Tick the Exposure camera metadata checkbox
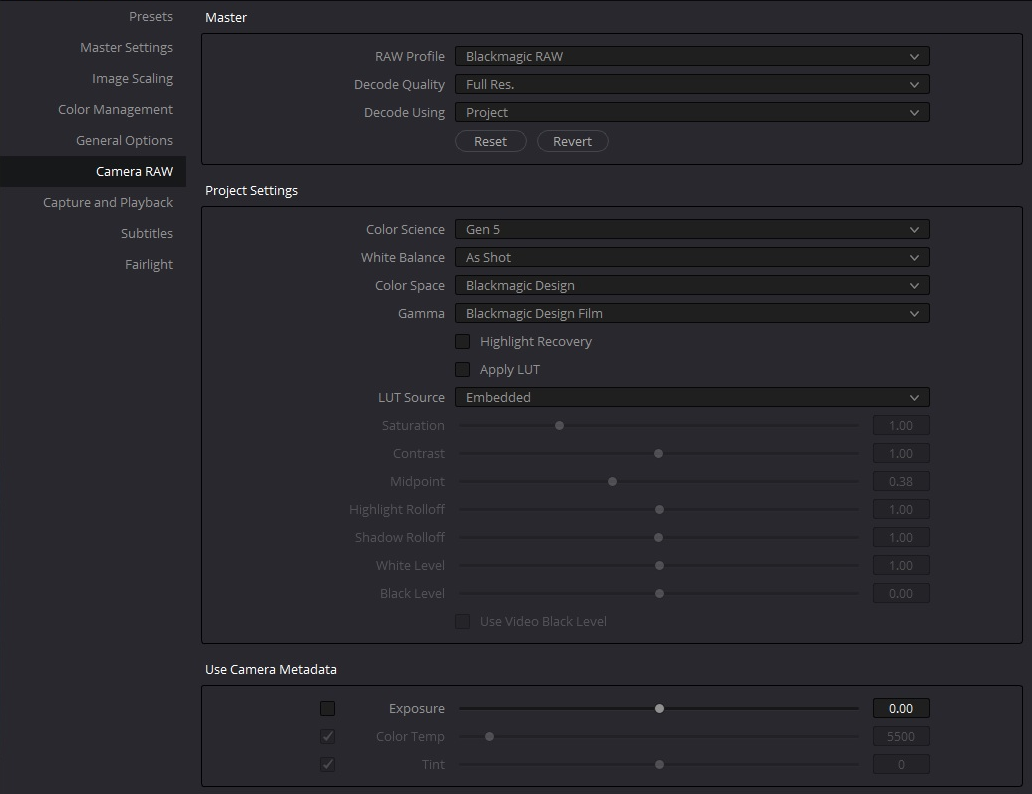This screenshot has height=794, width=1032. [x=327, y=708]
